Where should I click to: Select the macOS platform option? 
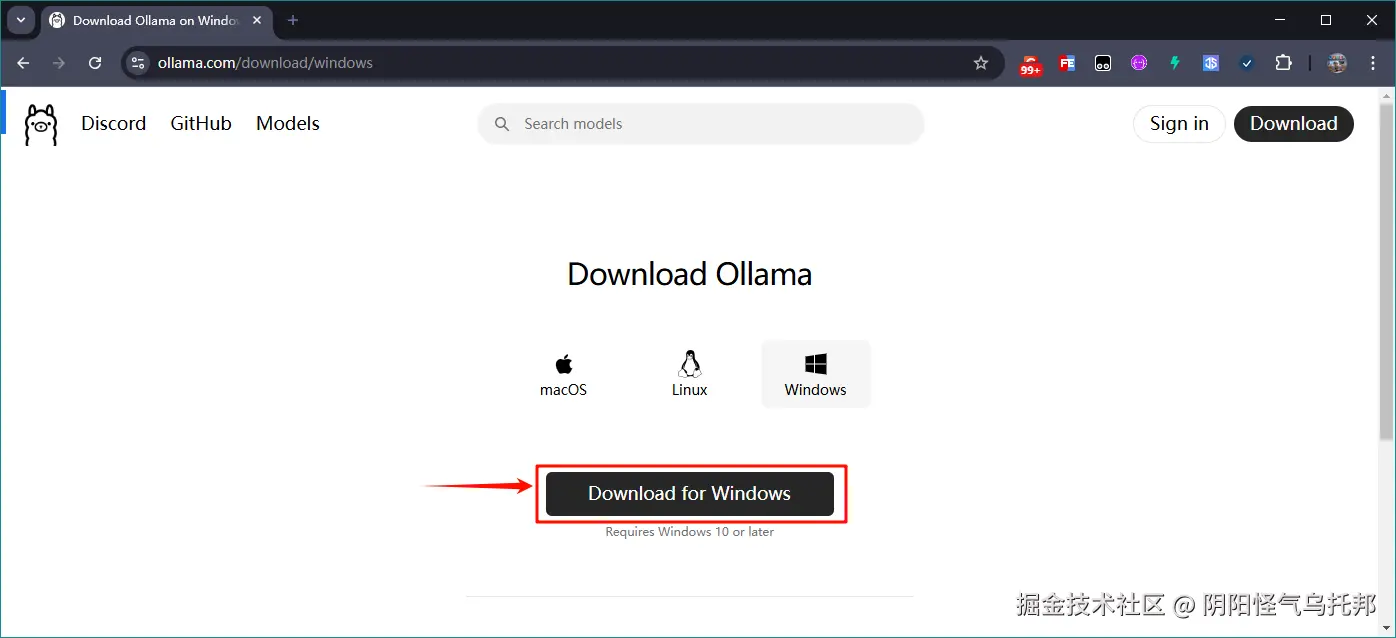coord(563,373)
